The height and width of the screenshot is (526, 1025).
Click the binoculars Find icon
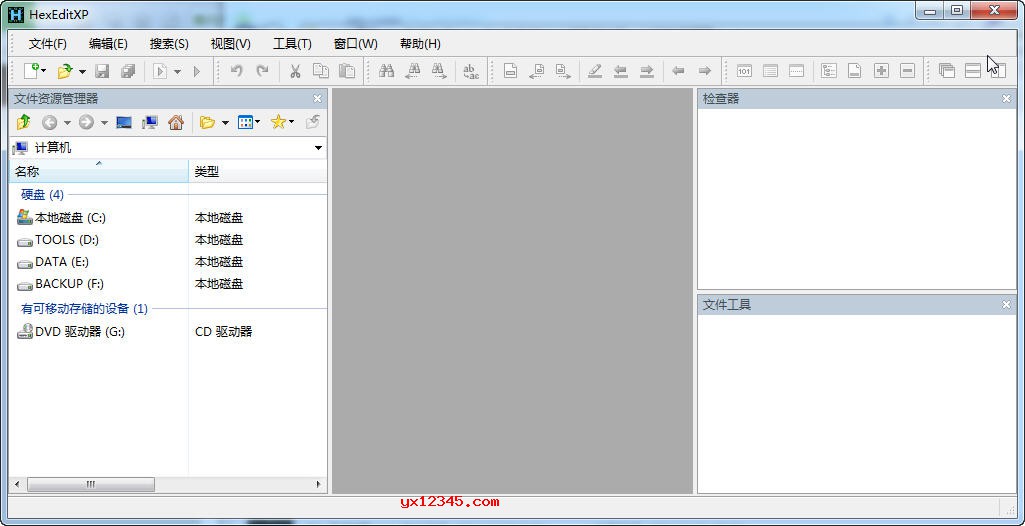[386, 71]
